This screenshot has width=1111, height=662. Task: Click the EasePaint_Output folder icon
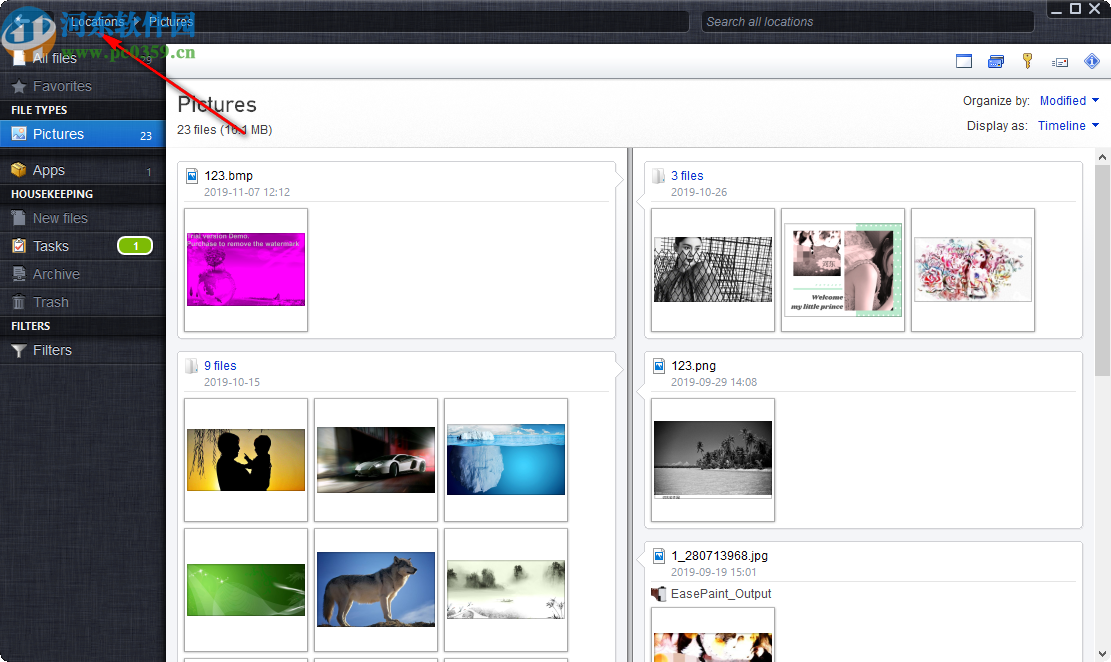click(x=658, y=594)
